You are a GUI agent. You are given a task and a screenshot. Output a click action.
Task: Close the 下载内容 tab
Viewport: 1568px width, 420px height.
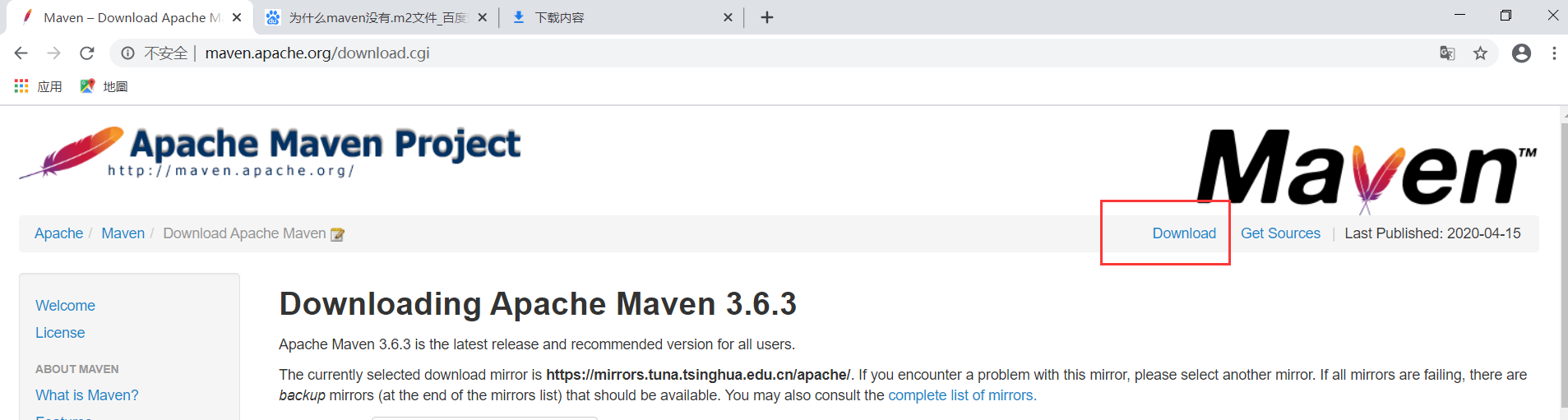click(728, 17)
